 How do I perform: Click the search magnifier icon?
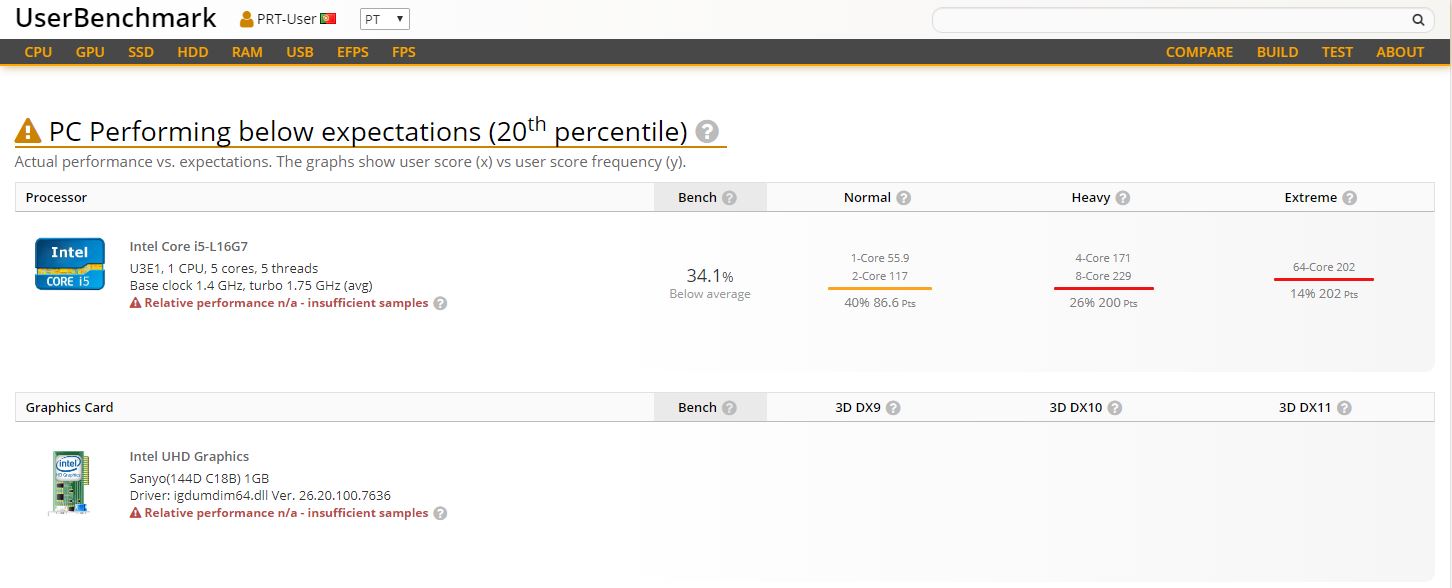pos(1418,19)
